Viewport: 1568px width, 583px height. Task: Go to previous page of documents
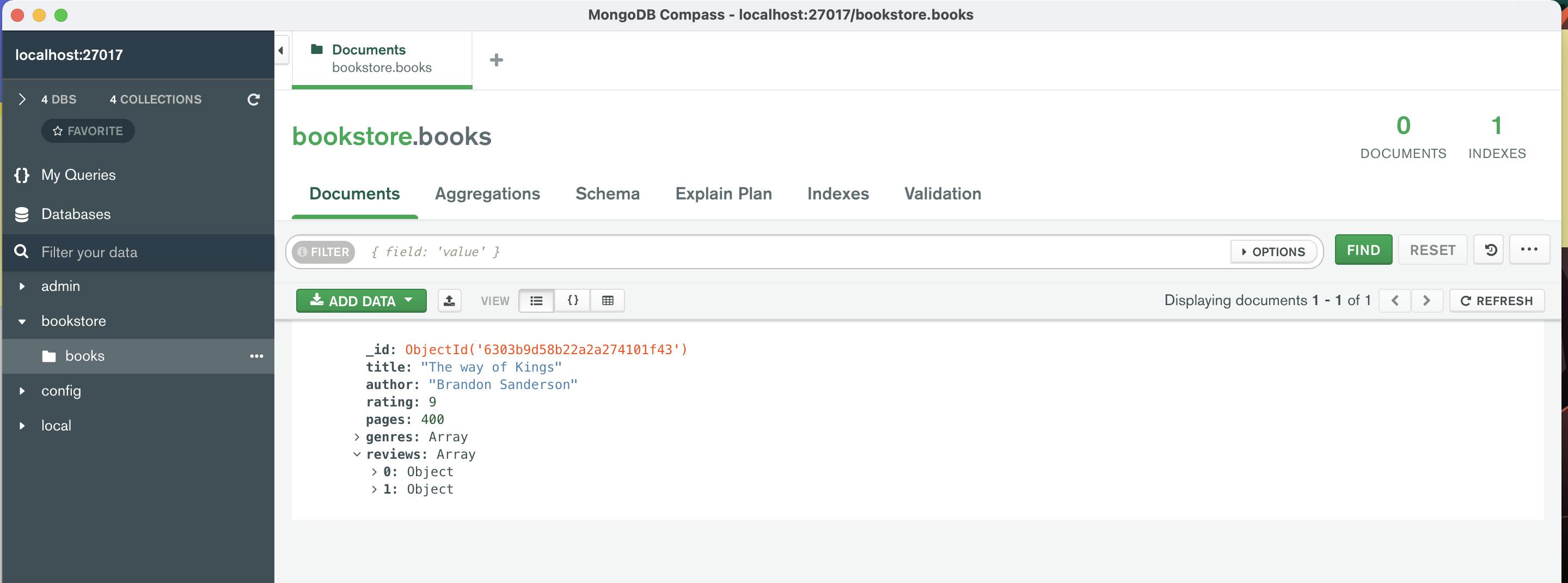[x=1394, y=300]
